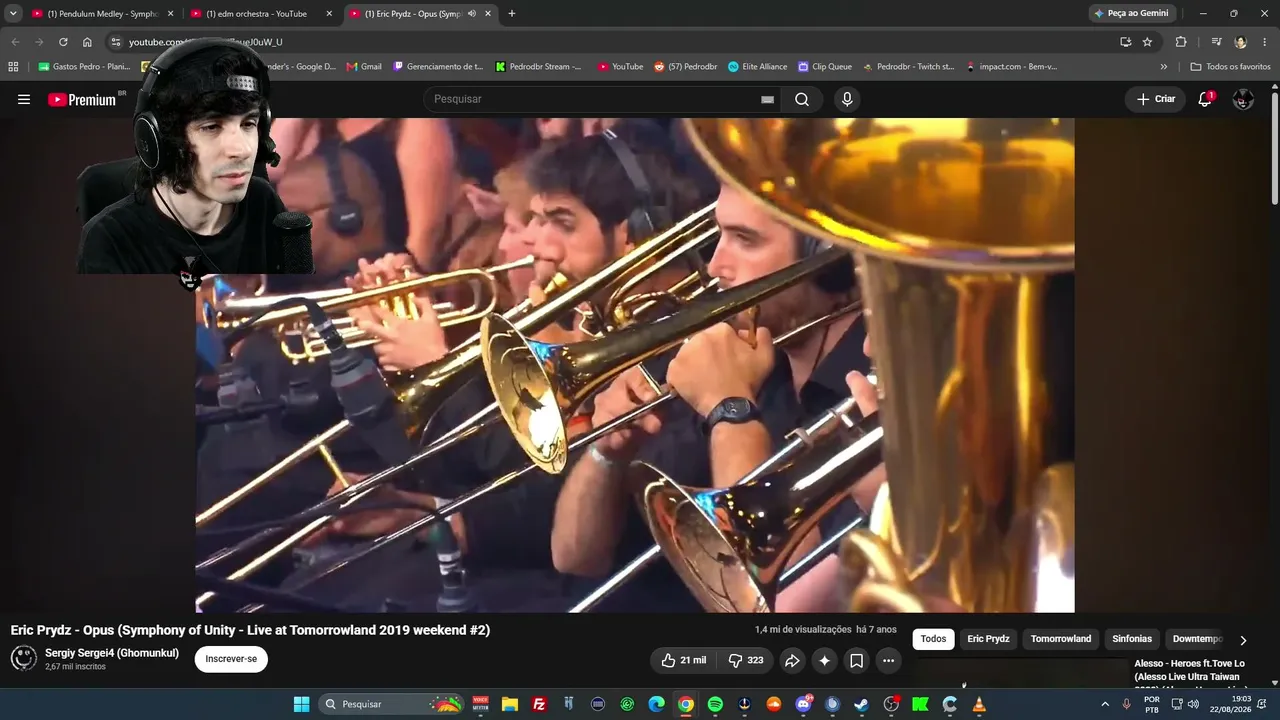1280x720 pixels.
Task: Switch to Pendulum Medley tab
Action: click(x=102, y=14)
